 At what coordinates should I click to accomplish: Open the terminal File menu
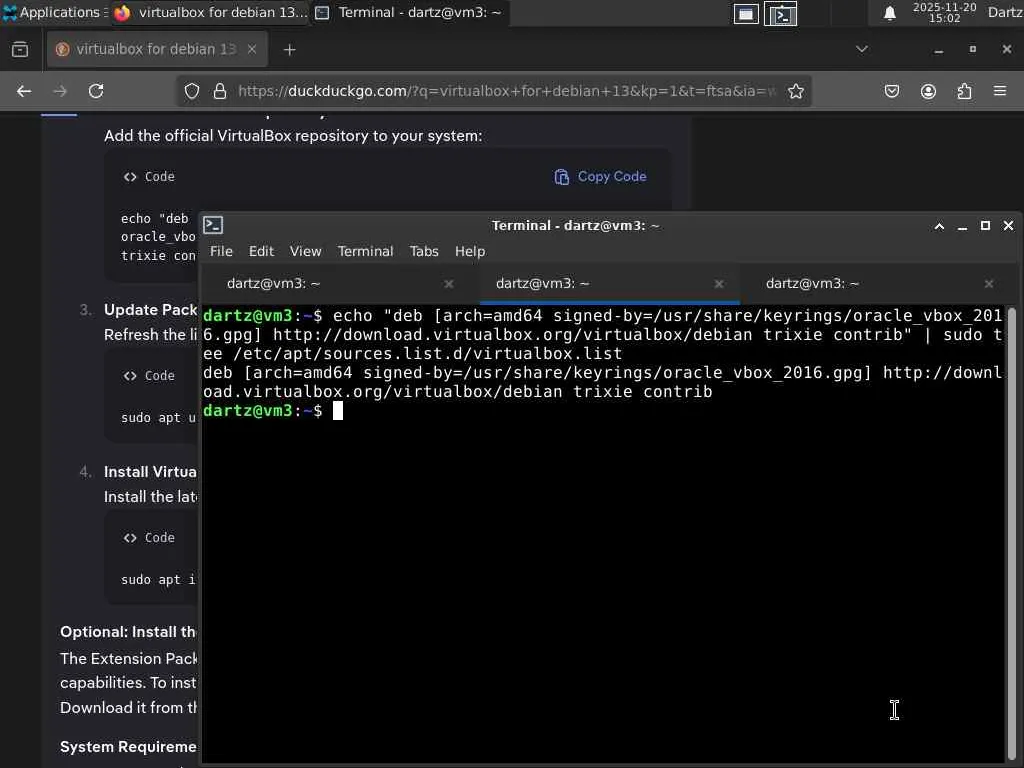coord(221,251)
